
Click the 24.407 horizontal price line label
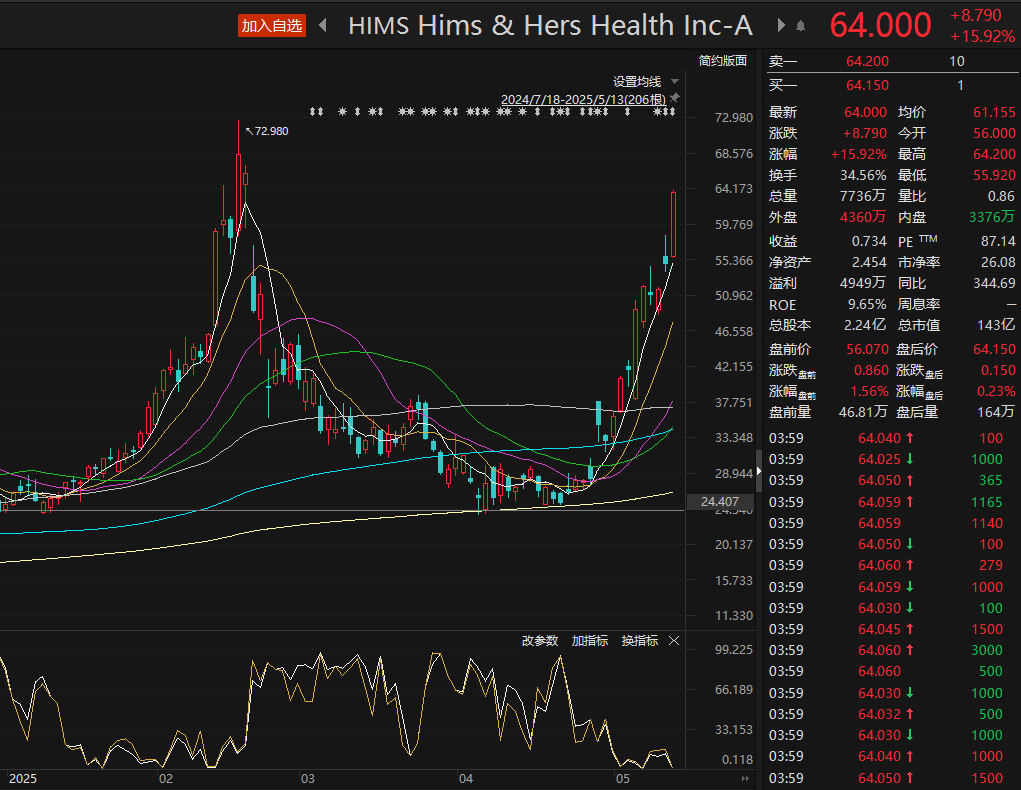720,502
